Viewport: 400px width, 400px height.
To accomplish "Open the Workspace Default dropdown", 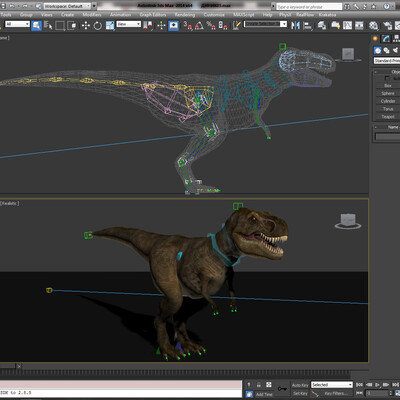I will pyautogui.click(x=67, y=6).
